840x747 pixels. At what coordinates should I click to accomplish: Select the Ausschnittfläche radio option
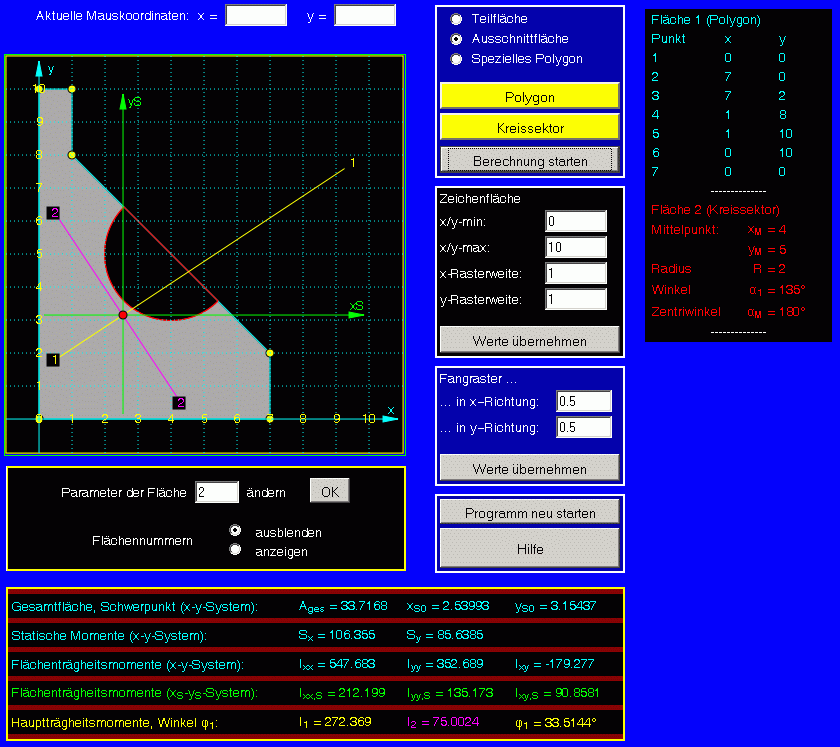click(x=457, y=39)
